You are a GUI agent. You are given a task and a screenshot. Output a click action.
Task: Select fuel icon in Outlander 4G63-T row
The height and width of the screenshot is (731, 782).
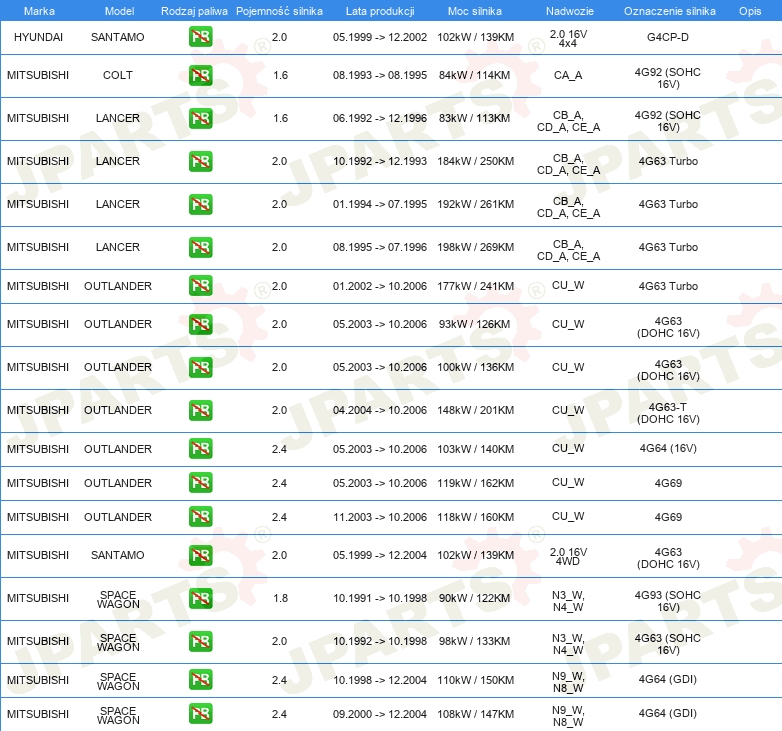tap(200, 410)
